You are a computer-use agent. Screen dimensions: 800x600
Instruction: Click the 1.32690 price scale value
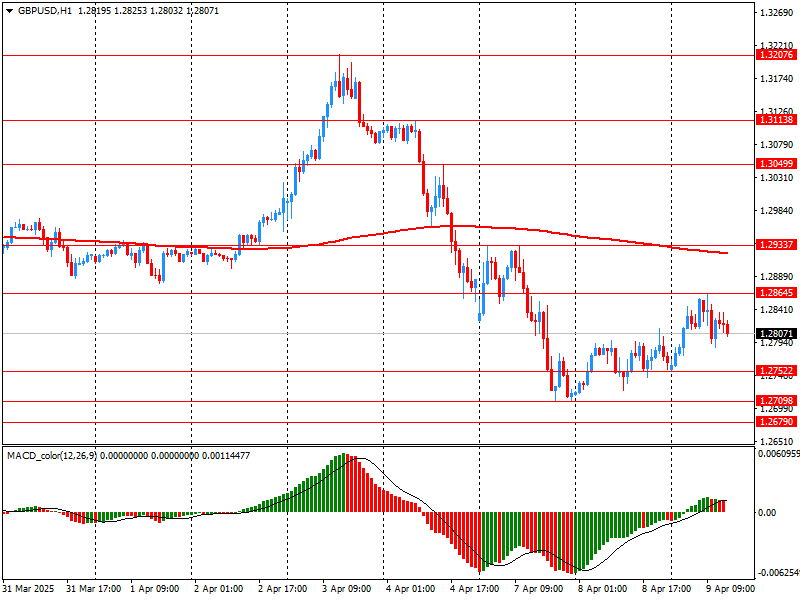pyautogui.click(x=776, y=14)
